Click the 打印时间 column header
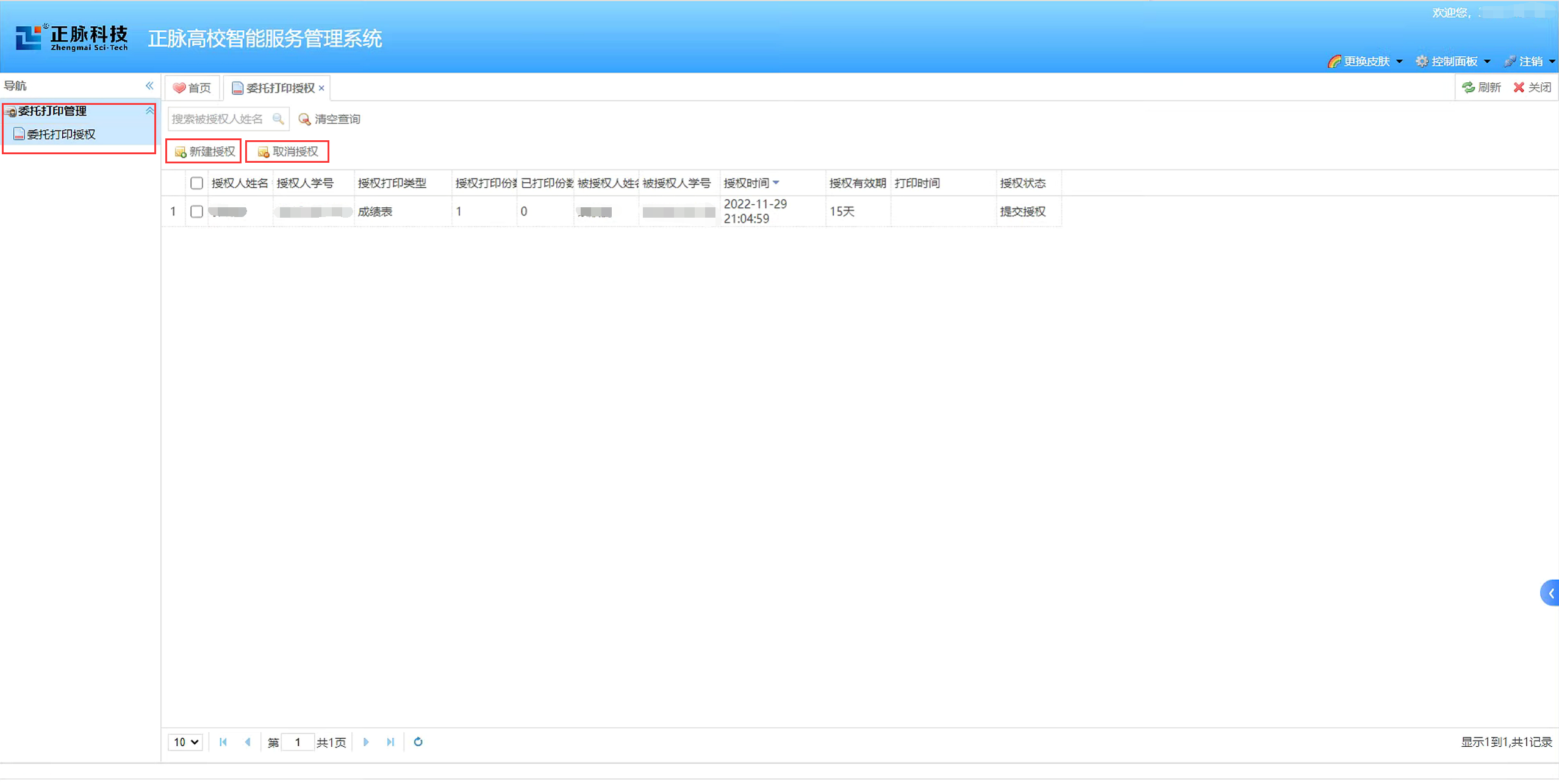The image size is (1559, 784). coord(943,183)
